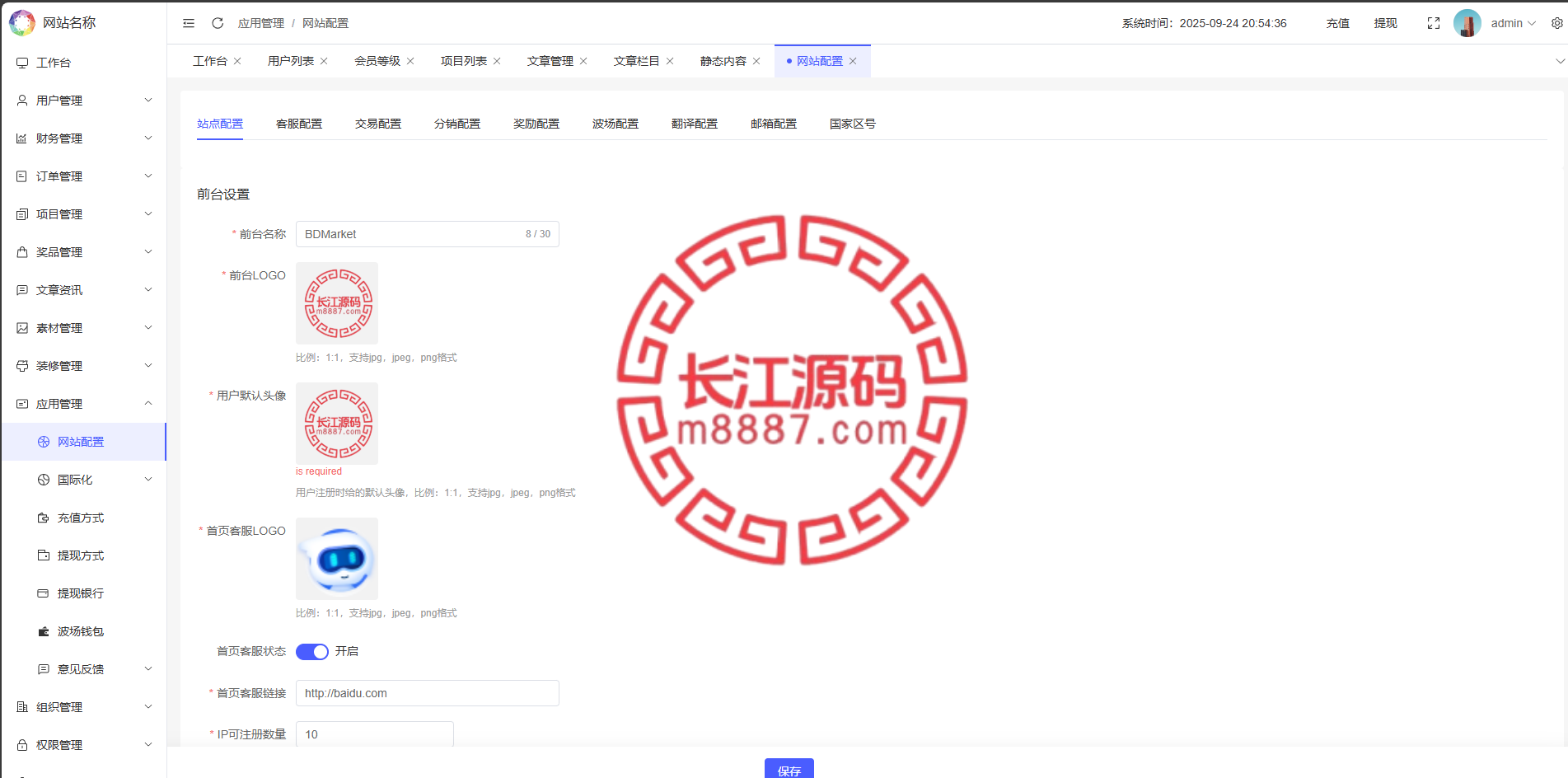
Task: Click the admin avatar picture
Action: pos(1467,23)
